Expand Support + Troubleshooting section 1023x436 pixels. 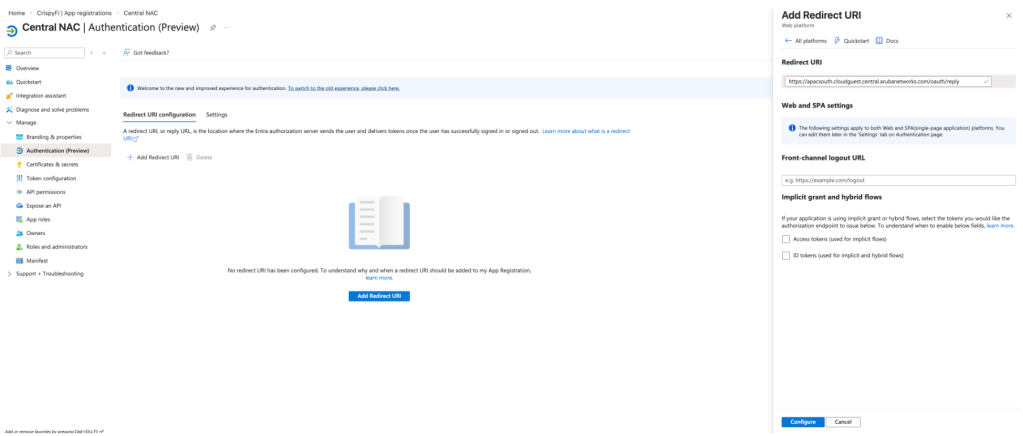point(9,274)
